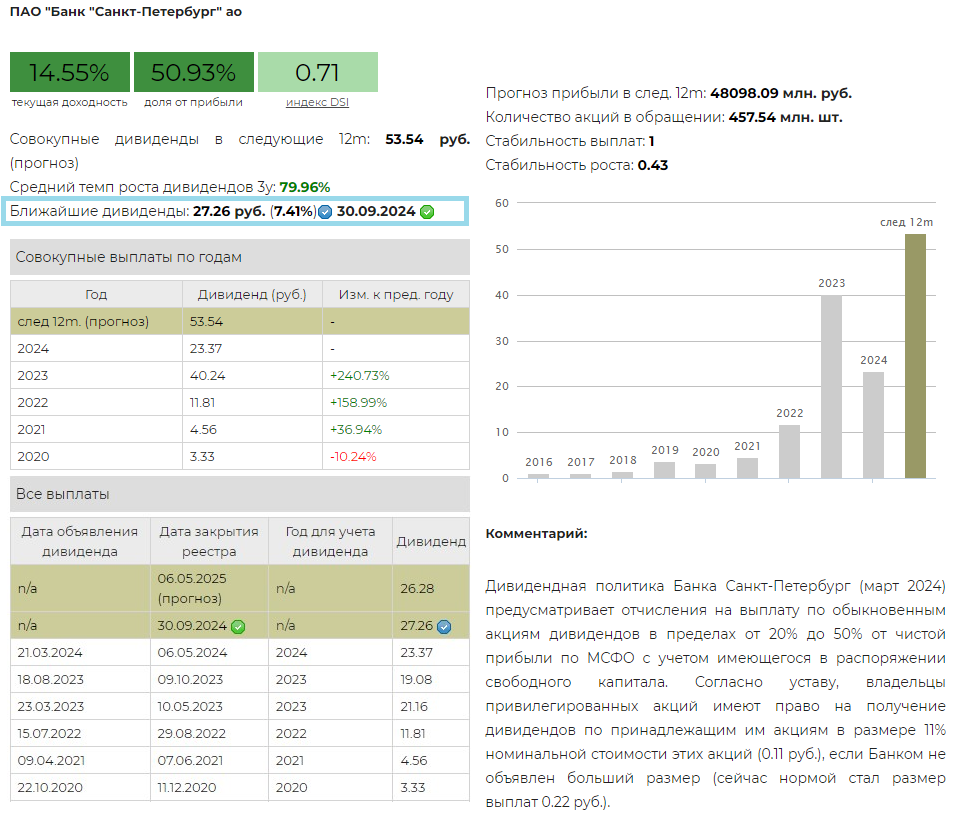Click the 14.55% current yield badge

70,73
